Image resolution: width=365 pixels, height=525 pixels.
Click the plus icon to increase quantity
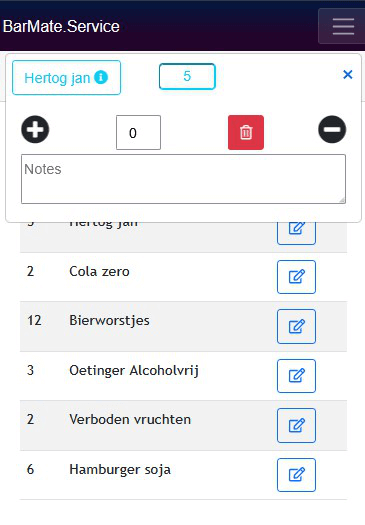click(35, 129)
